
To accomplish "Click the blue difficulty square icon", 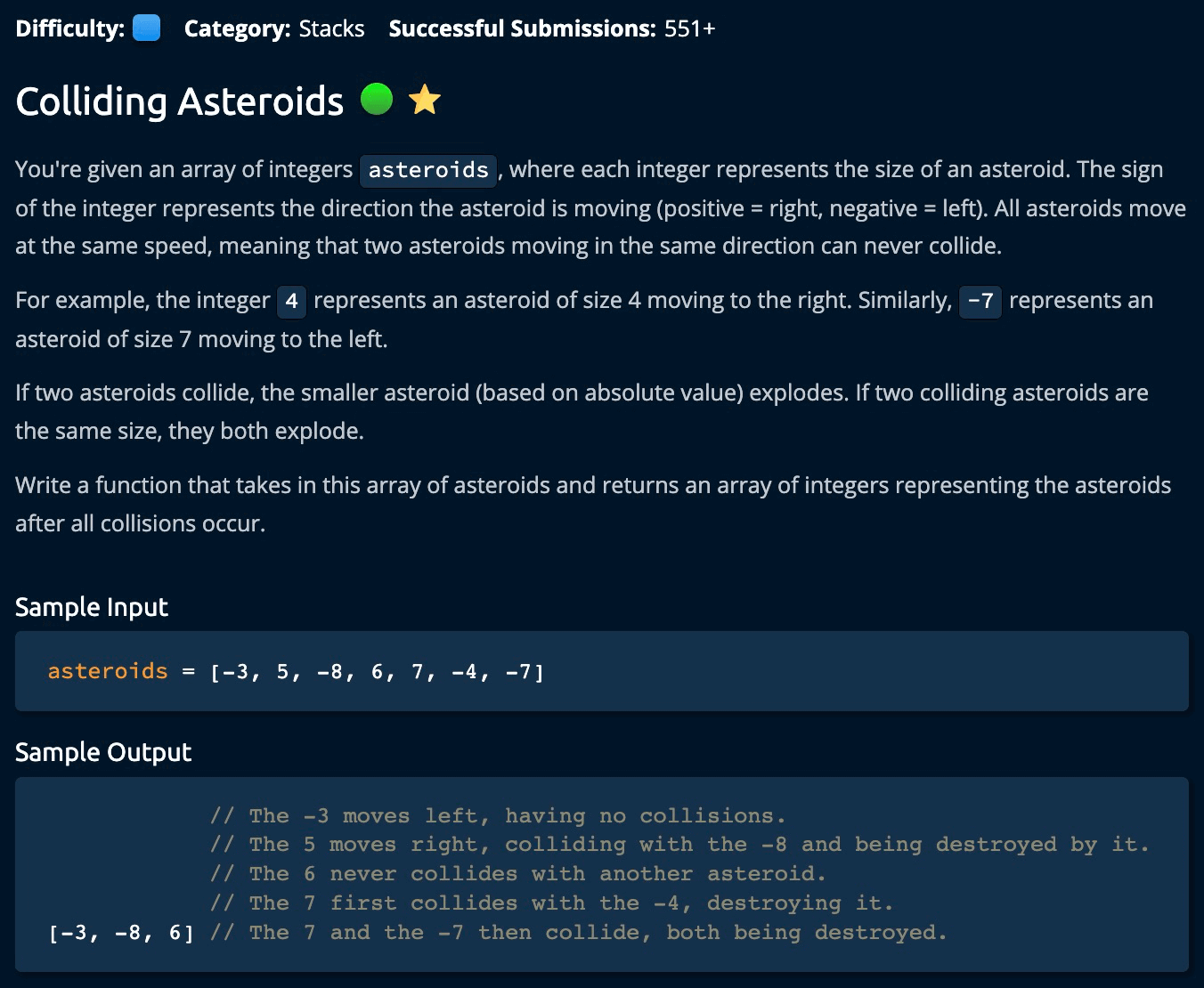I will coord(146,28).
